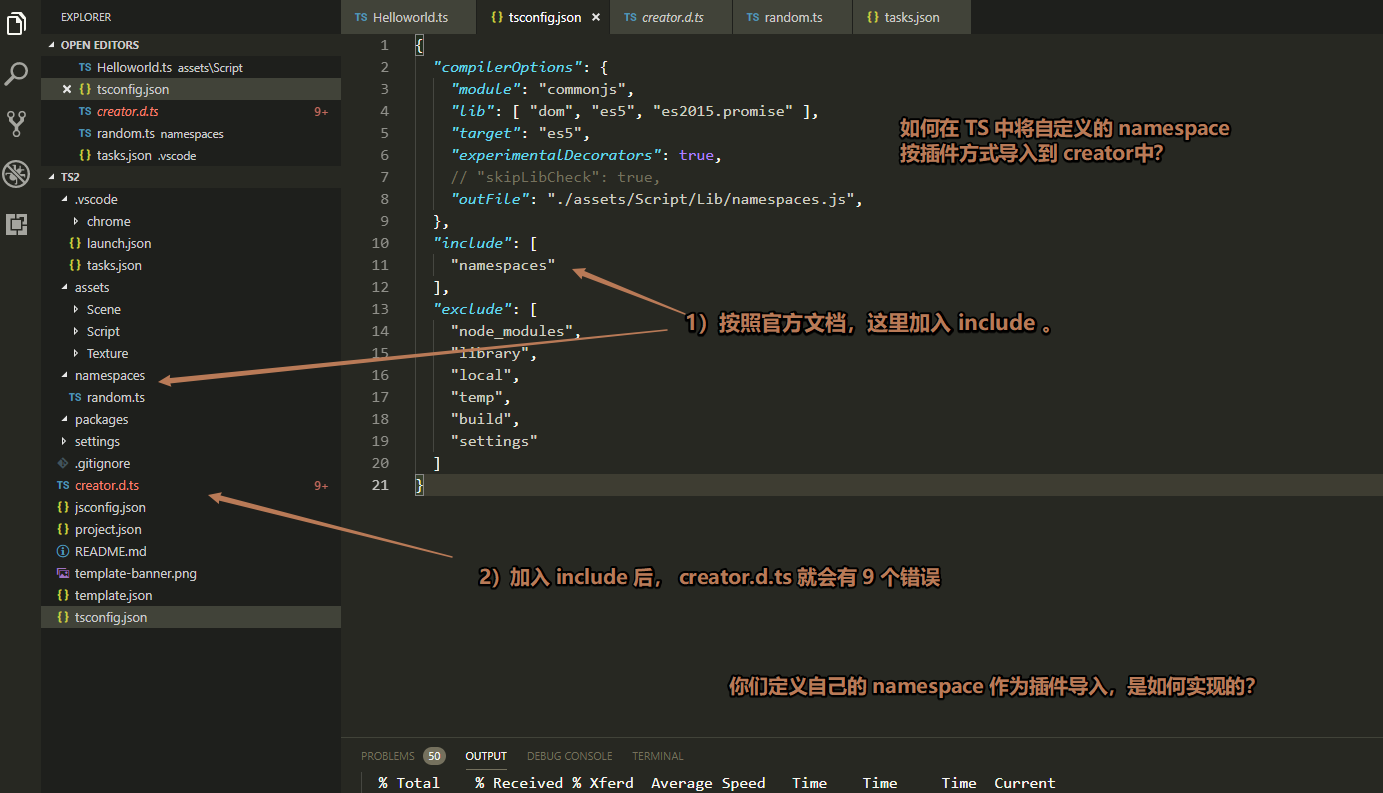The width and height of the screenshot is (1383, 793).
Task: Switch to the random.ts tab
Action: (x=792, y=17)
